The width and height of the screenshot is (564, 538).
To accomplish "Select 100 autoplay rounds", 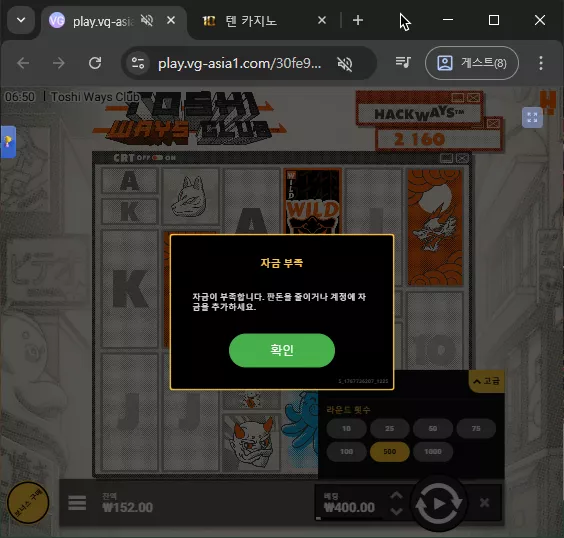I will click(x=346, y=452).
